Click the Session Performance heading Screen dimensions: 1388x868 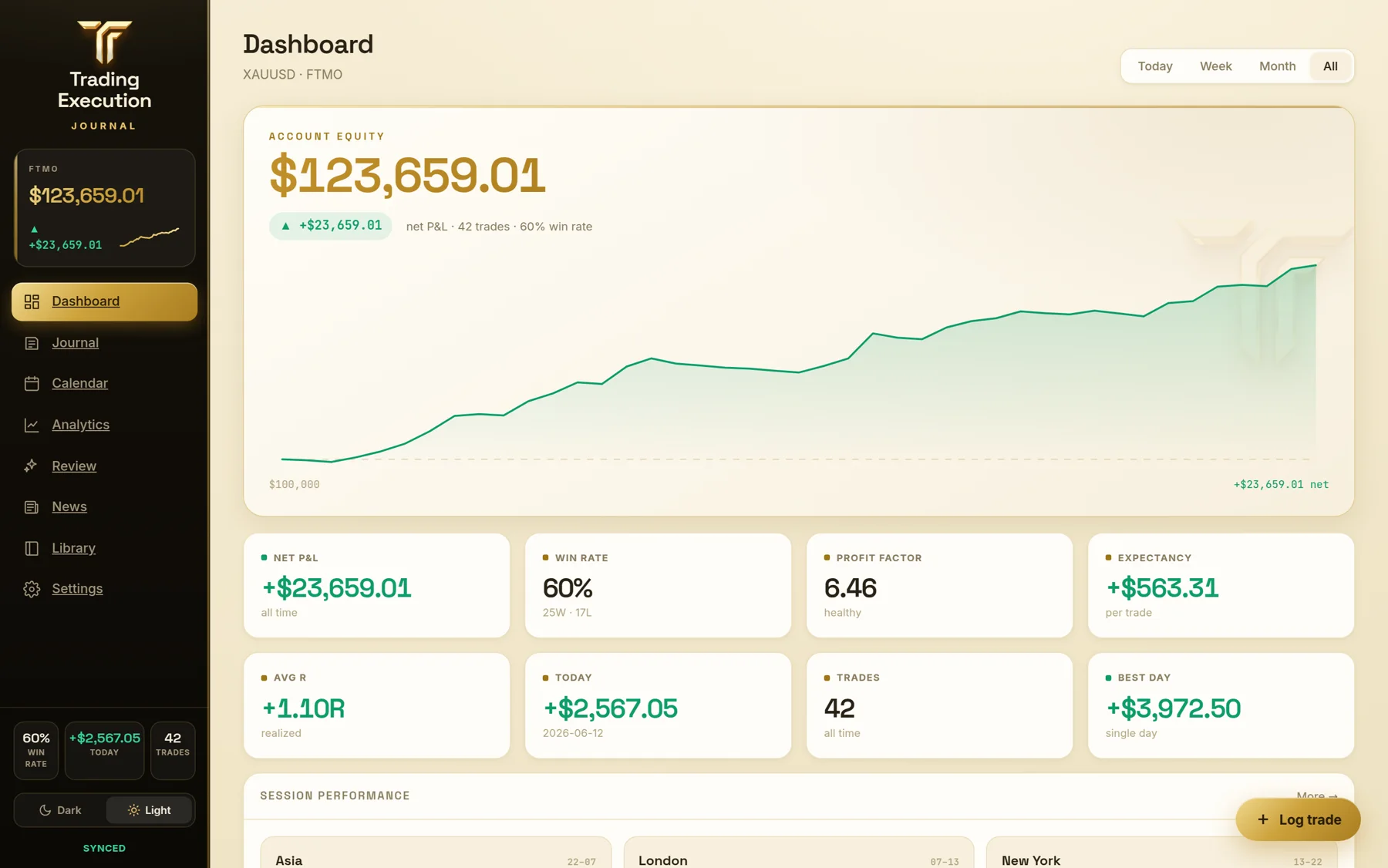coord(335,796)
